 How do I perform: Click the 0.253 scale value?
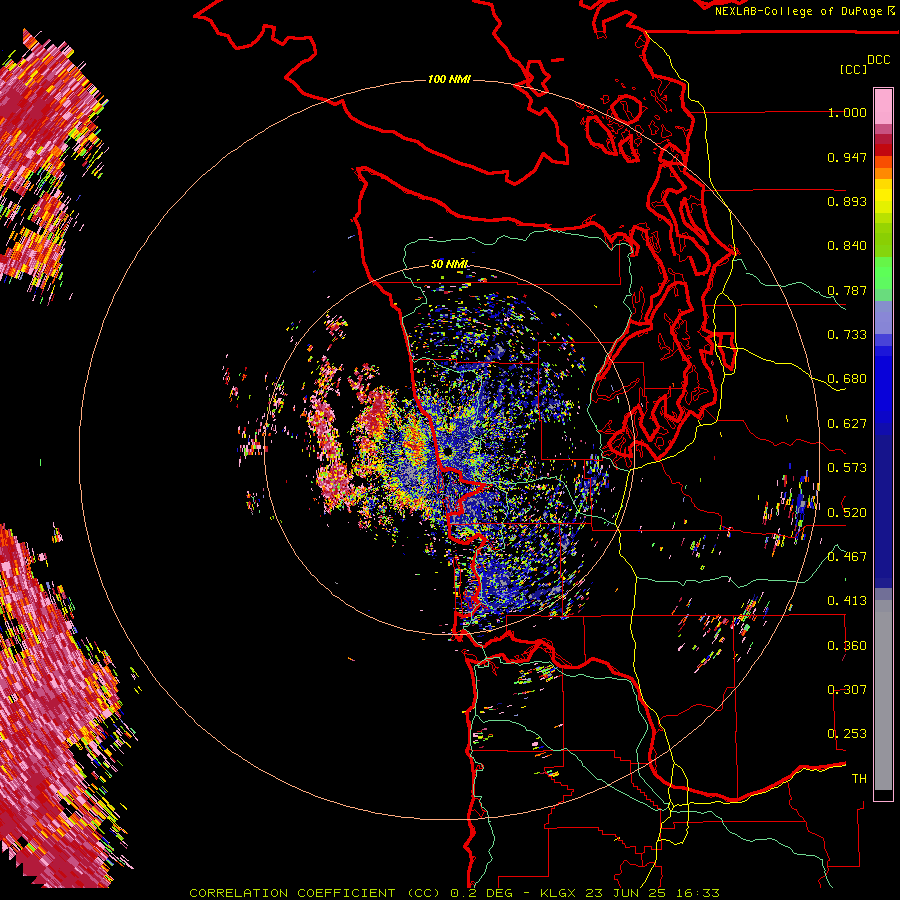click(847, 734)
